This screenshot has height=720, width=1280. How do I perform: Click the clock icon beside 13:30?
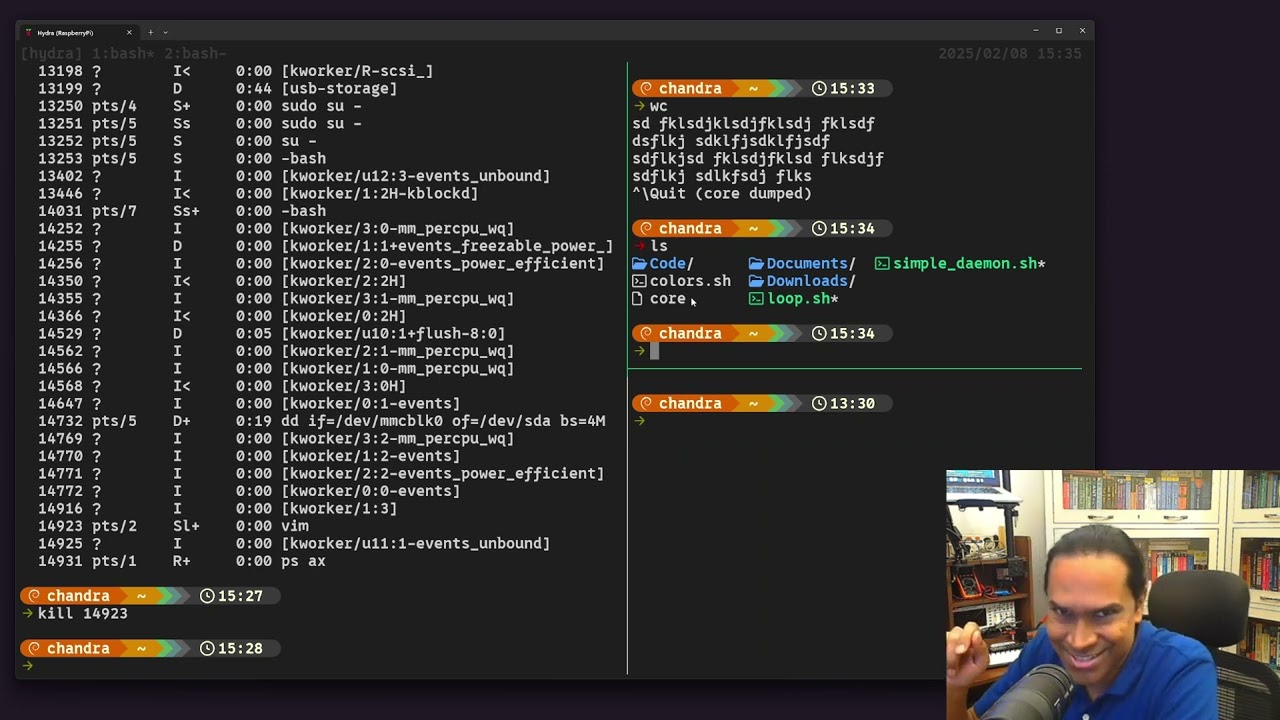click(819, 403)
